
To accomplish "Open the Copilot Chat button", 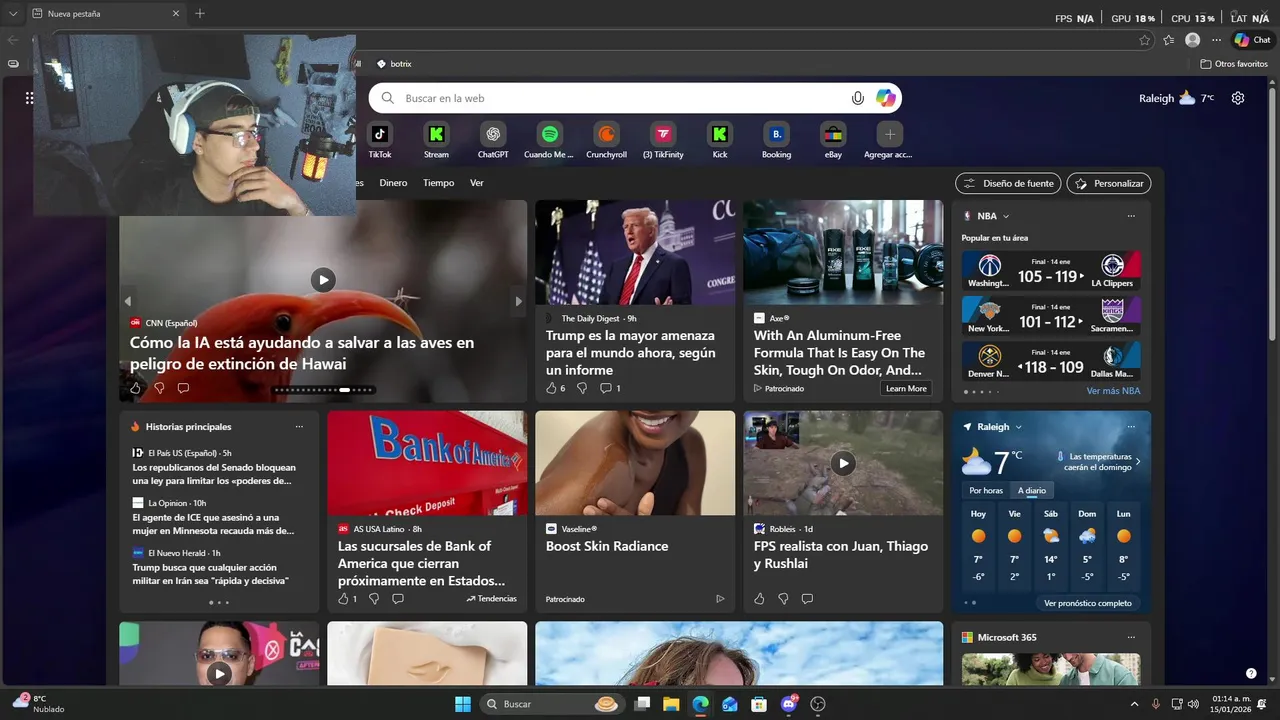I will pos(1252,40).
